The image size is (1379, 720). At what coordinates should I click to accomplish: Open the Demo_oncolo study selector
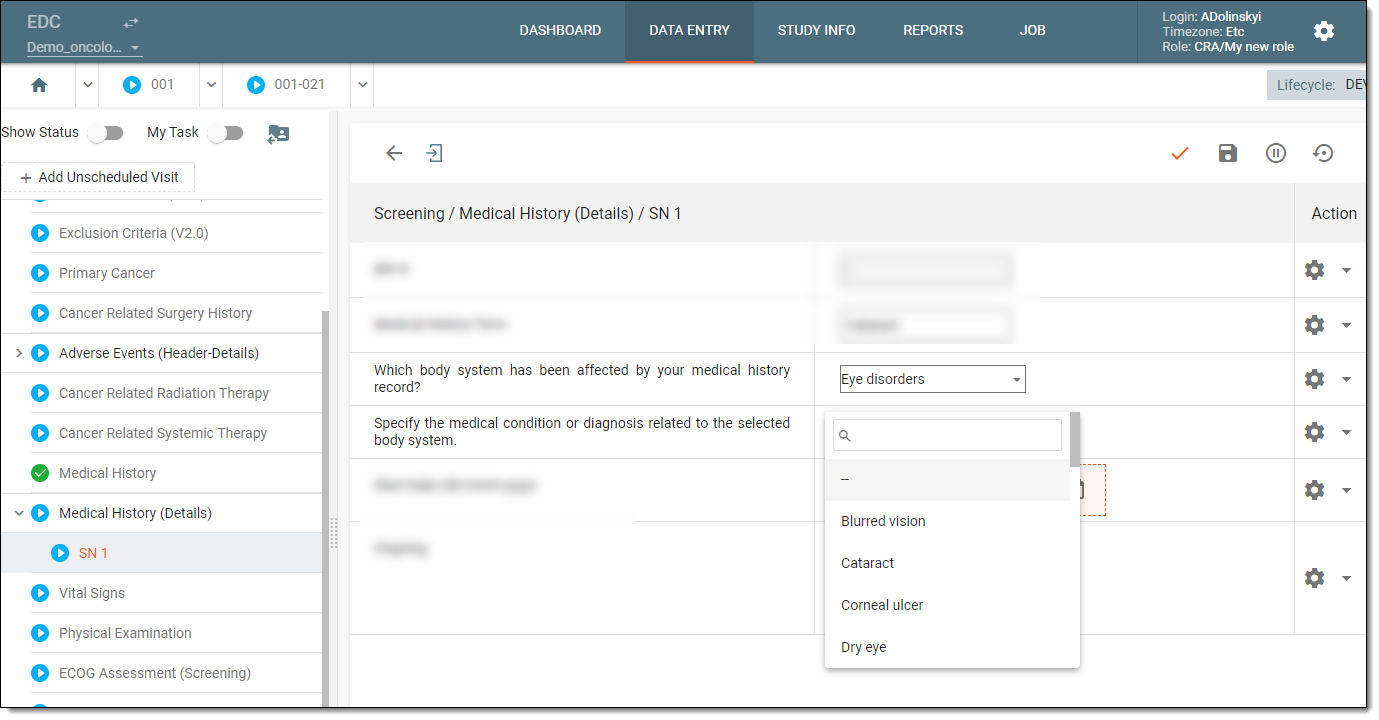84,47
